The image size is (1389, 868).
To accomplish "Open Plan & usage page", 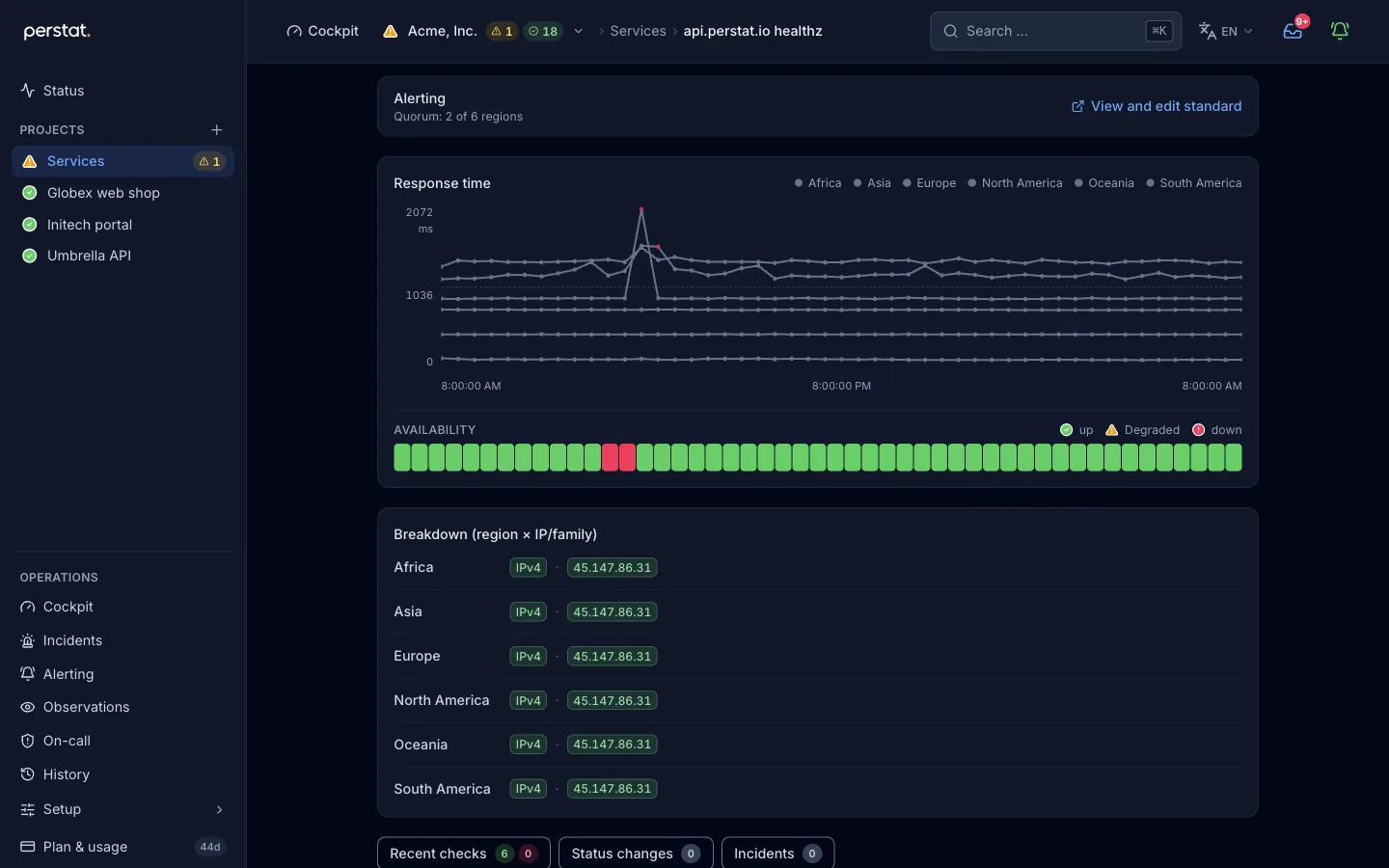I will click(123, 847).
